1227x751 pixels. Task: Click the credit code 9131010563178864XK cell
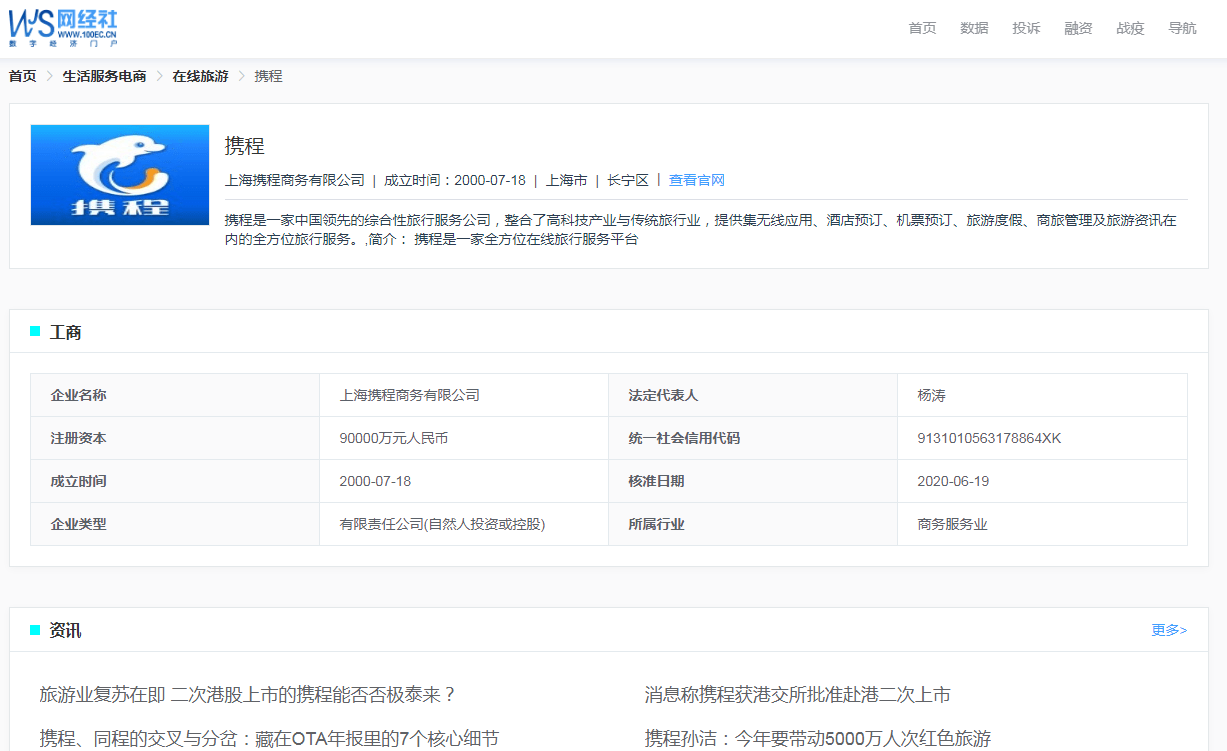pos(989,438)
